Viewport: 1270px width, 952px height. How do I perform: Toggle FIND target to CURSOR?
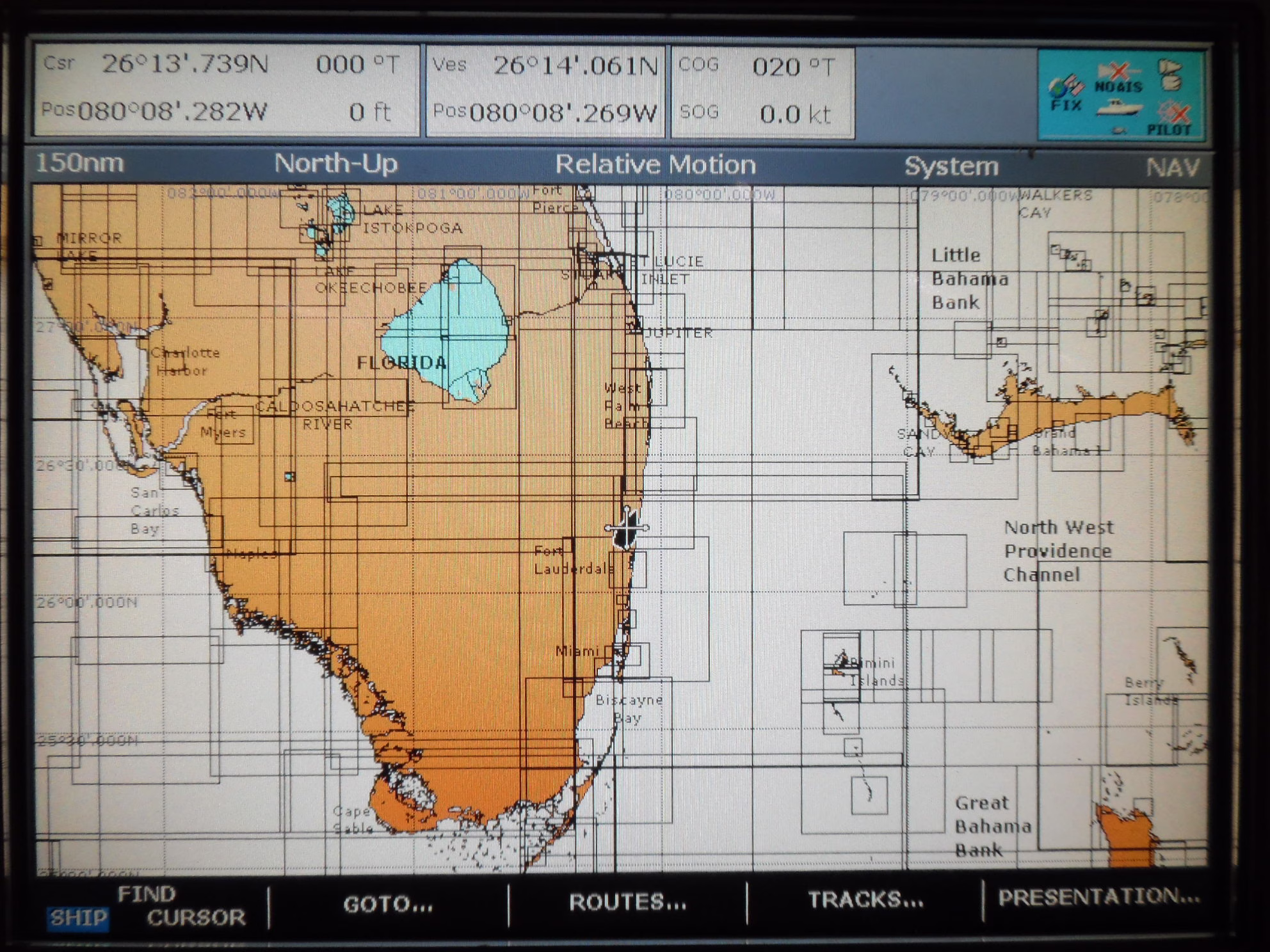coord(196,917)
